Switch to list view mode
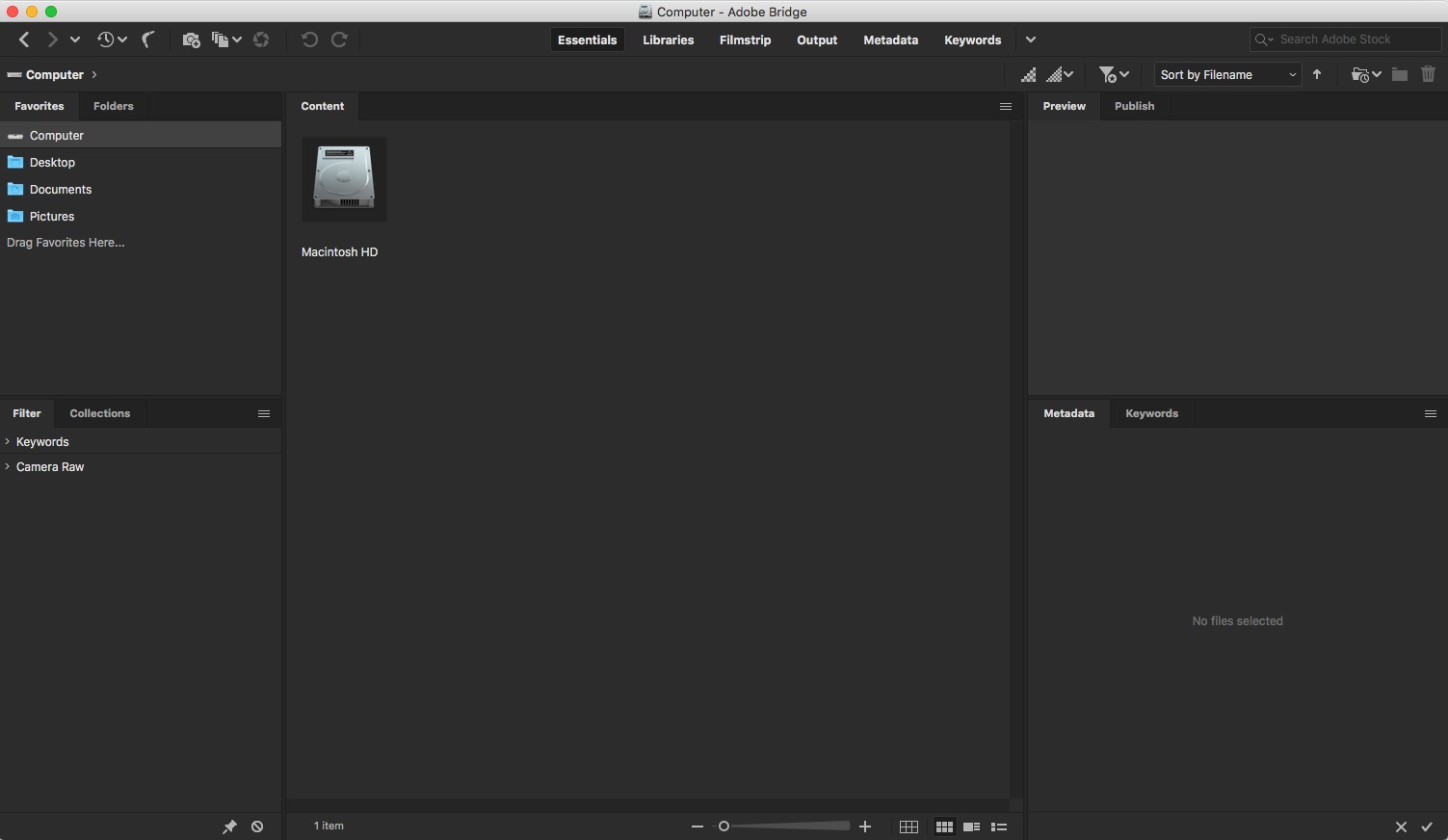 coord(999,827)
